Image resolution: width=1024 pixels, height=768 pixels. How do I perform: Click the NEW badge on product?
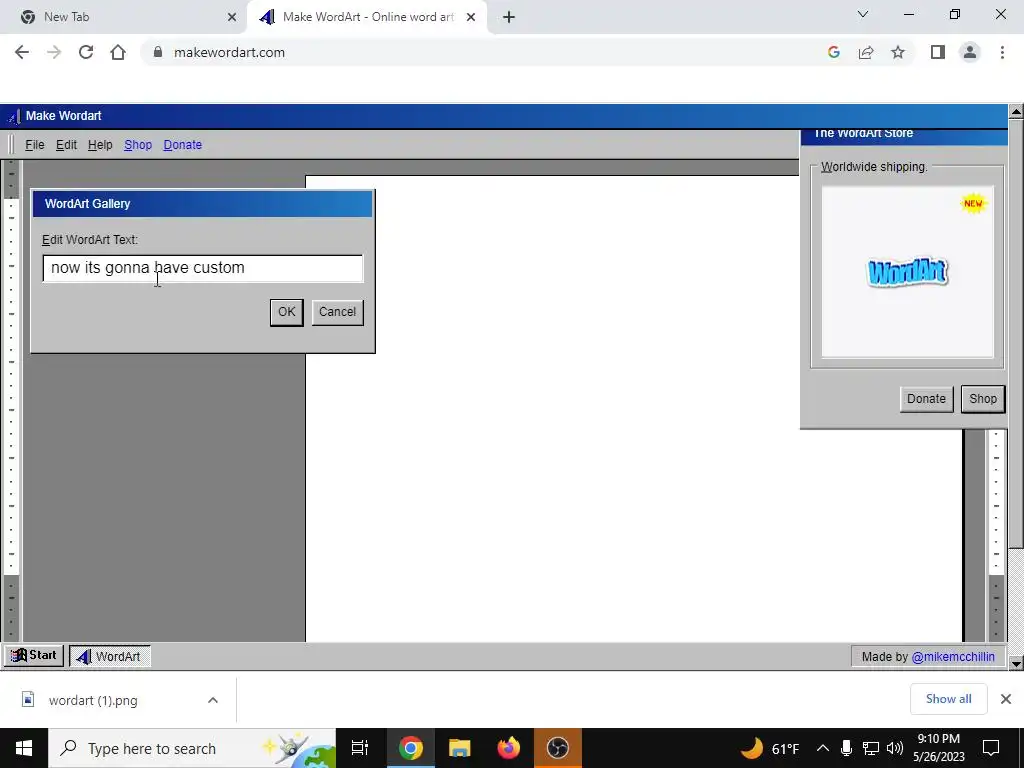(x=973, y=203)
